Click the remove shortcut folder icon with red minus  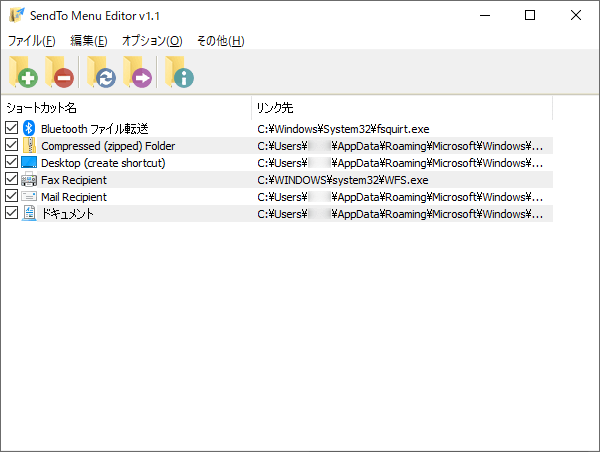[59, 72]
